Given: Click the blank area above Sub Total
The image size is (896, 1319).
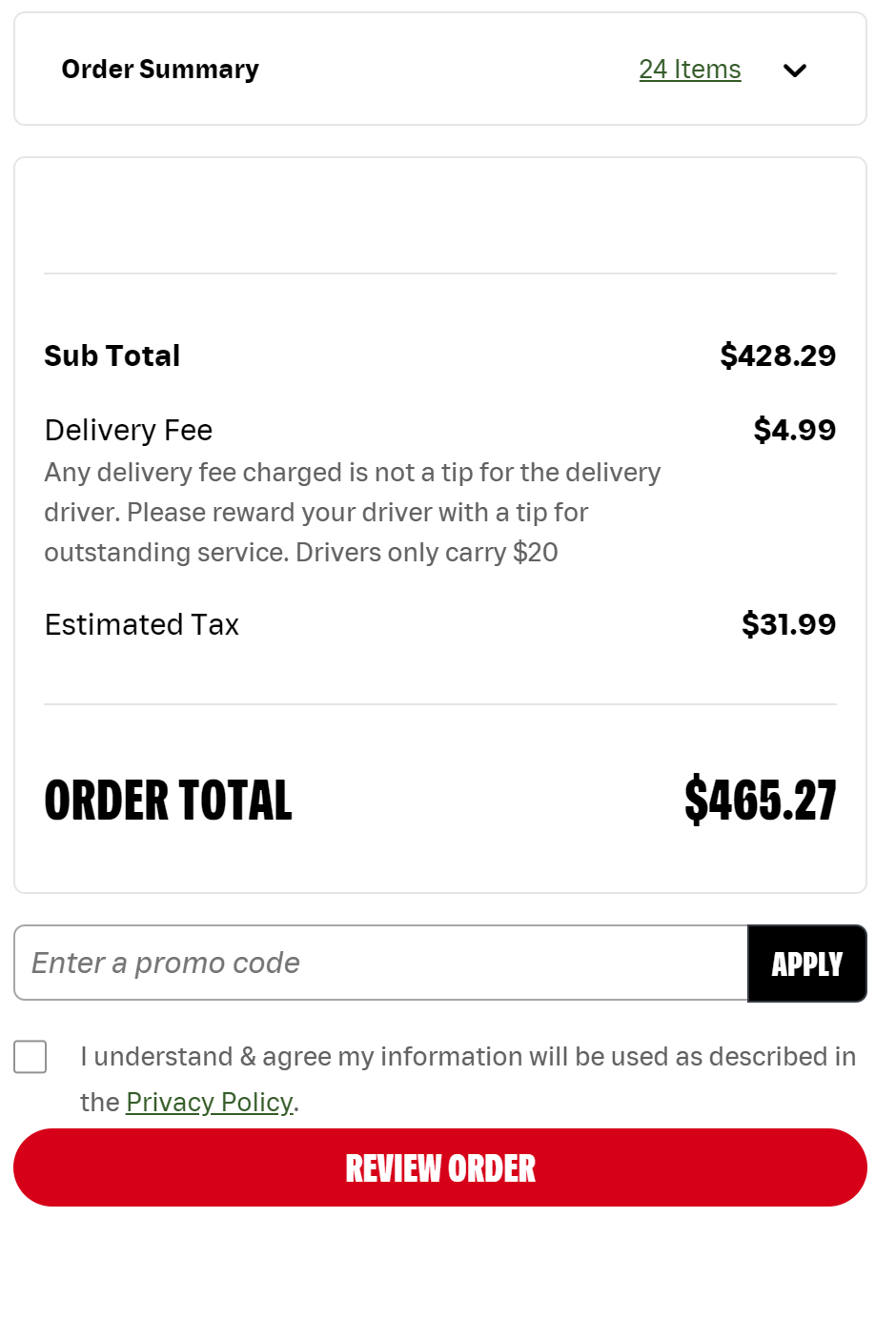Looking at the screenshot, I should click(439, 215).
